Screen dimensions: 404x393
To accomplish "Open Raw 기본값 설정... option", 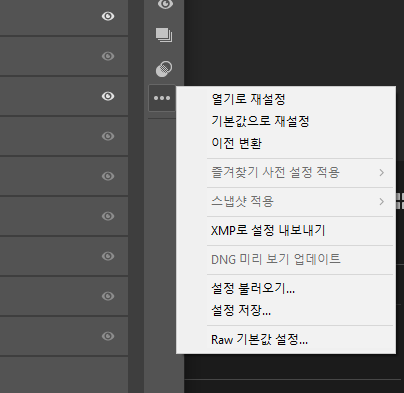I will [x=259, y=340].
